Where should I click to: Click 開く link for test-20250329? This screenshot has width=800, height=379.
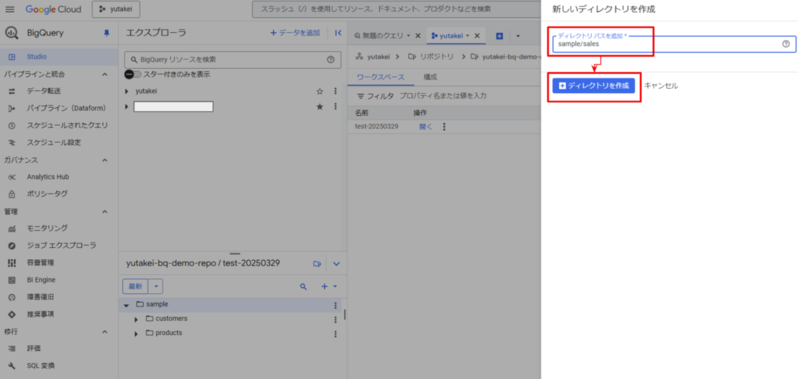(x=426, y=127)
